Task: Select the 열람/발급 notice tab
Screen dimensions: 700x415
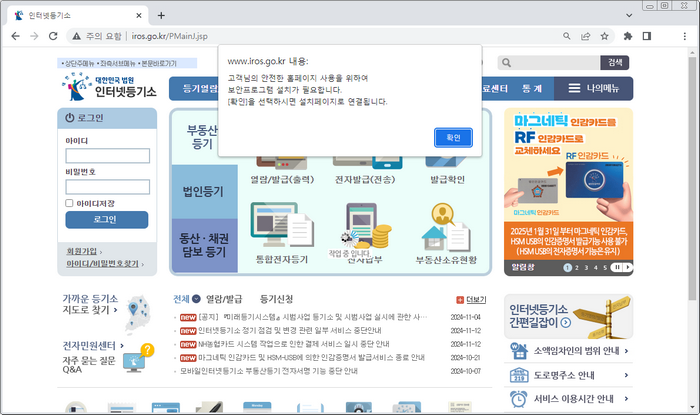Action: (224, 299)
